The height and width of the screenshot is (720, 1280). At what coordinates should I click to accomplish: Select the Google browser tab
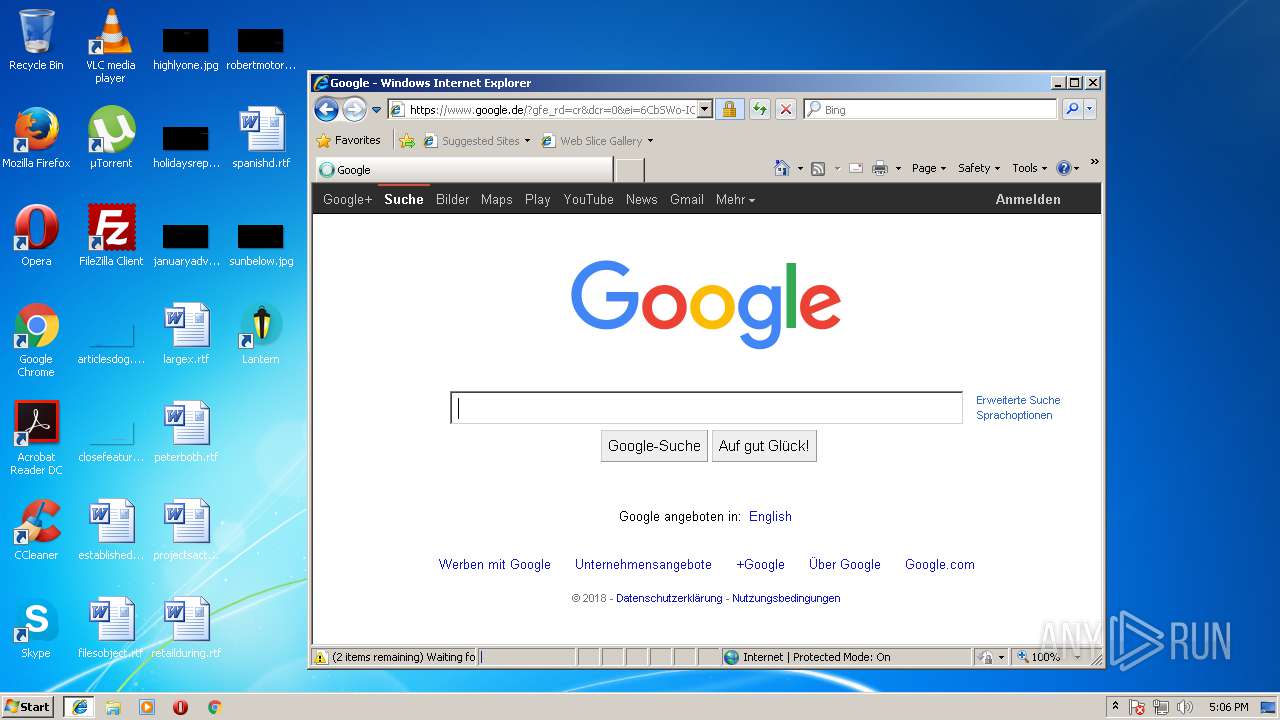[464, 170]
